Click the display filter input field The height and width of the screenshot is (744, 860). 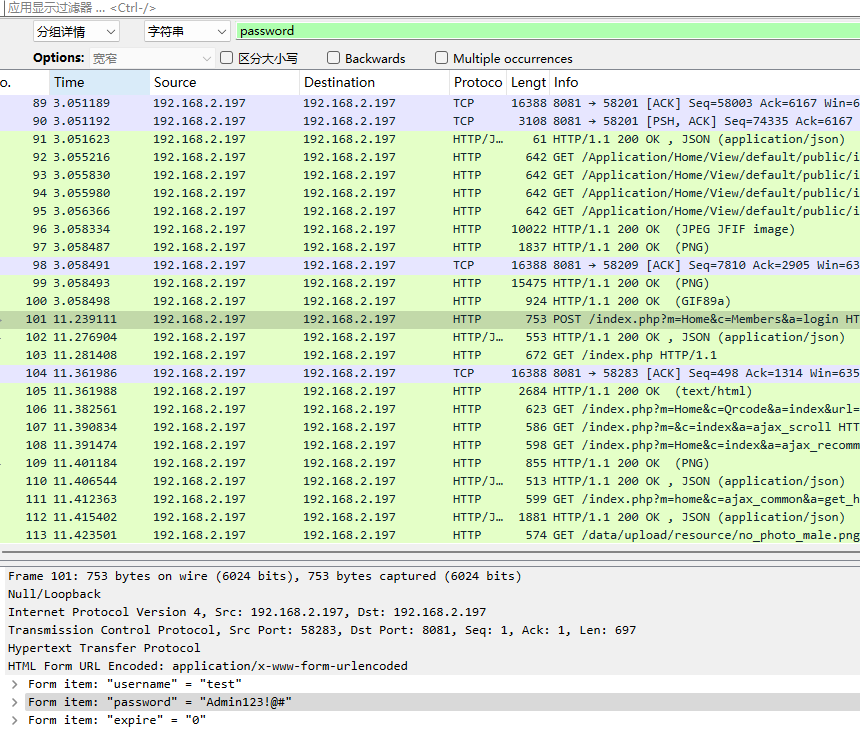coord(430,8)
